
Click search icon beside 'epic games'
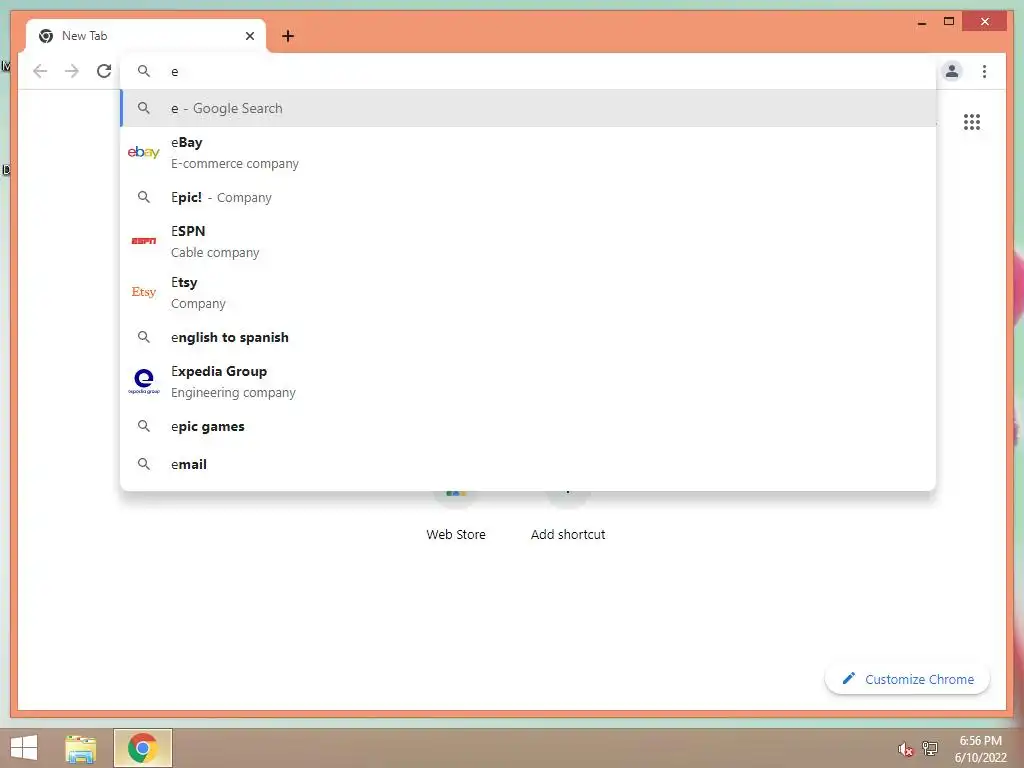(x=144, y=426)
